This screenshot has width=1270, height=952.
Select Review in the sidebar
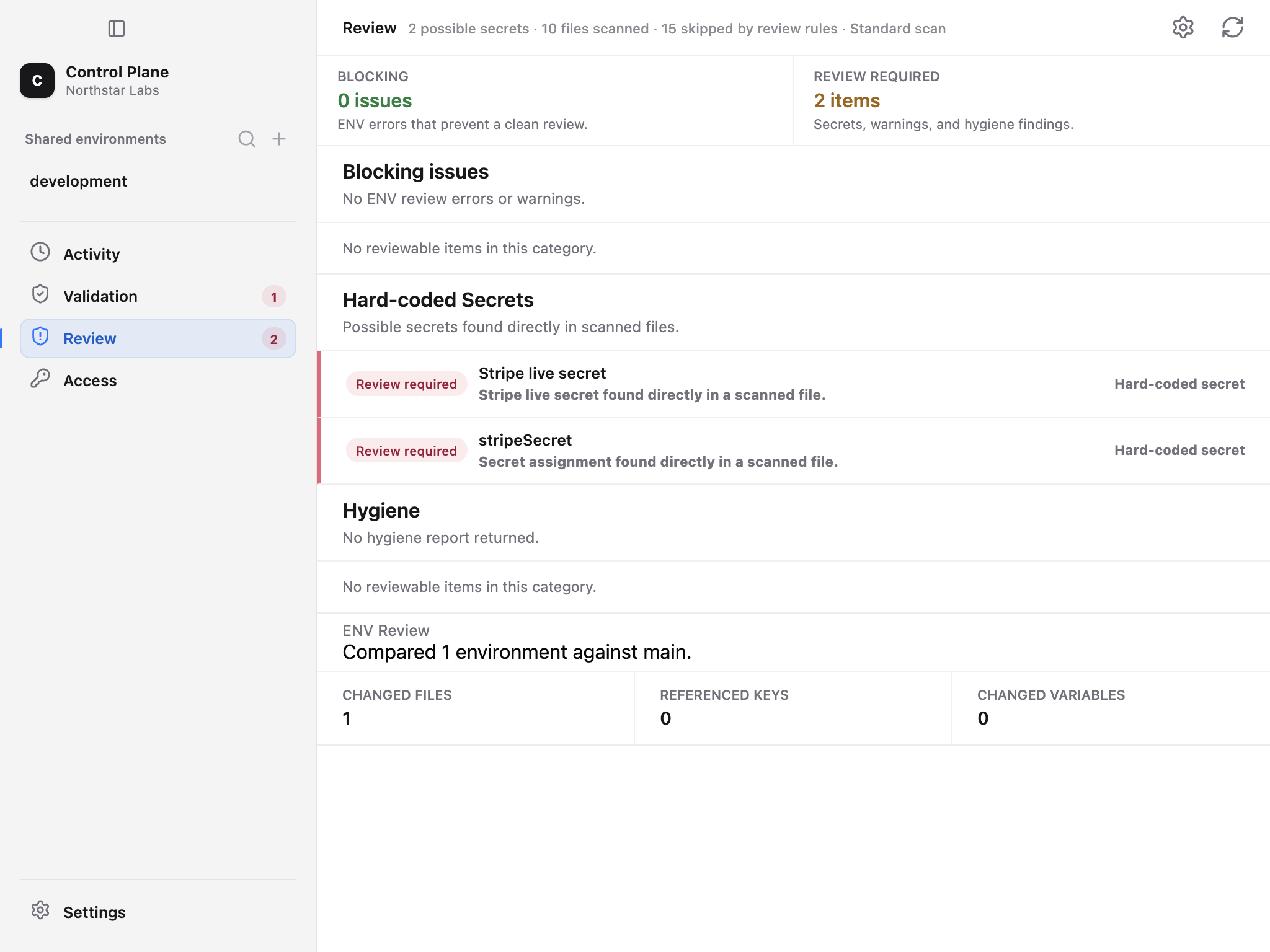point(158,338)
